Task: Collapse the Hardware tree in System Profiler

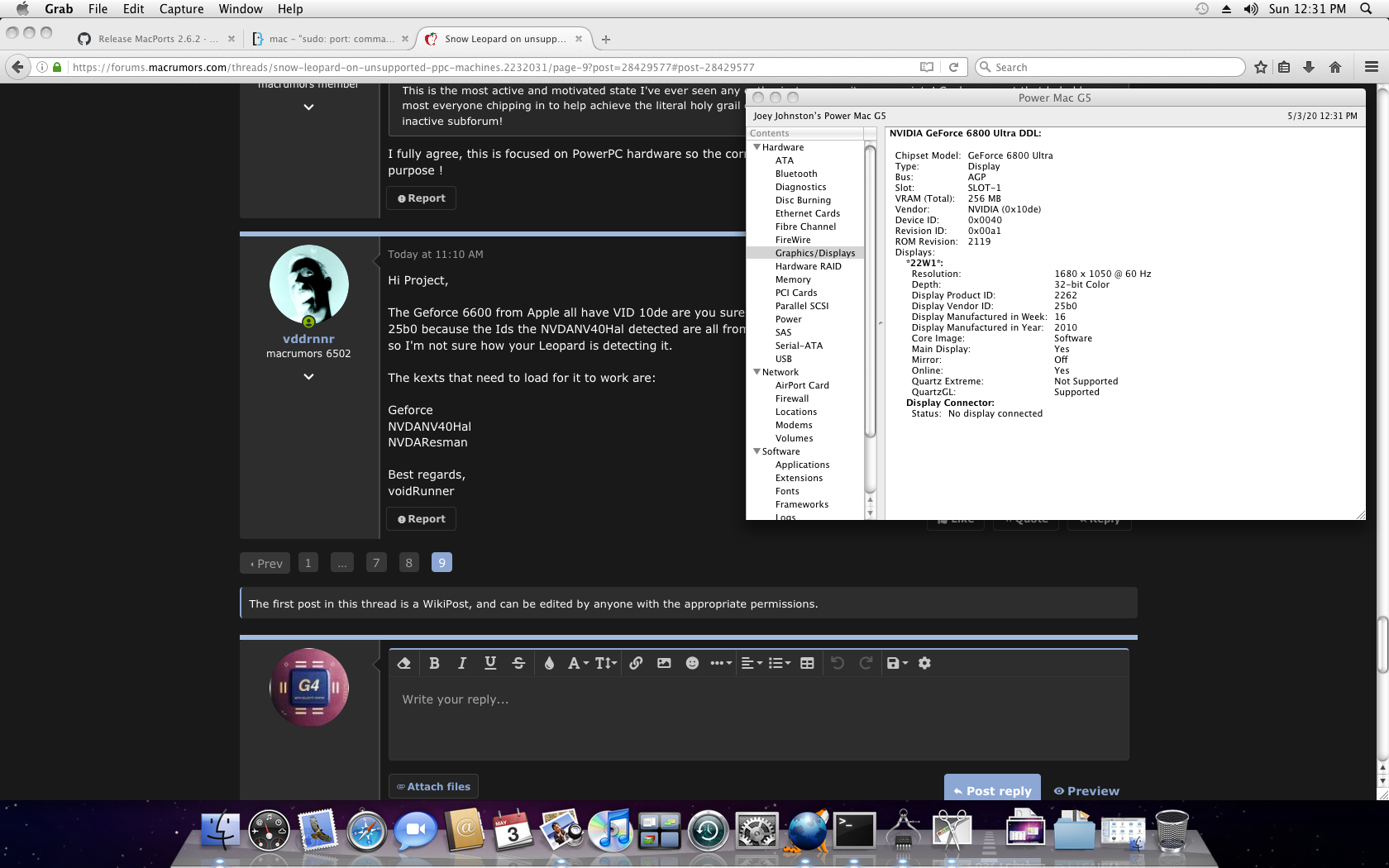Action: [757, 147]
